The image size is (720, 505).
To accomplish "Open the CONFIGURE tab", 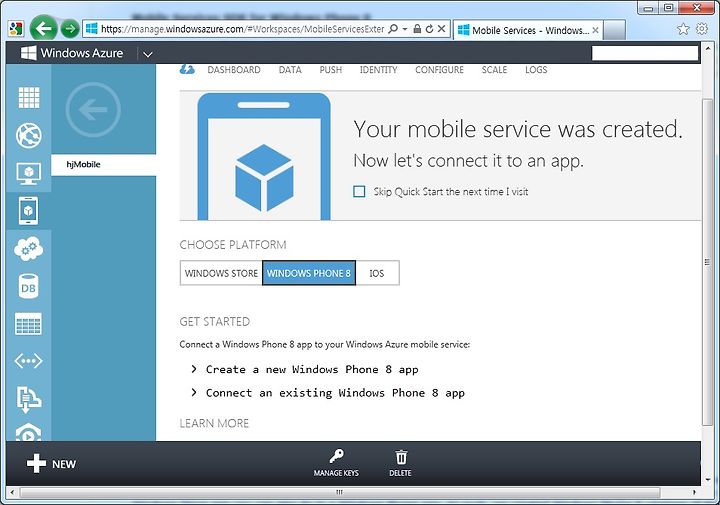I will [x=439, y=70].
